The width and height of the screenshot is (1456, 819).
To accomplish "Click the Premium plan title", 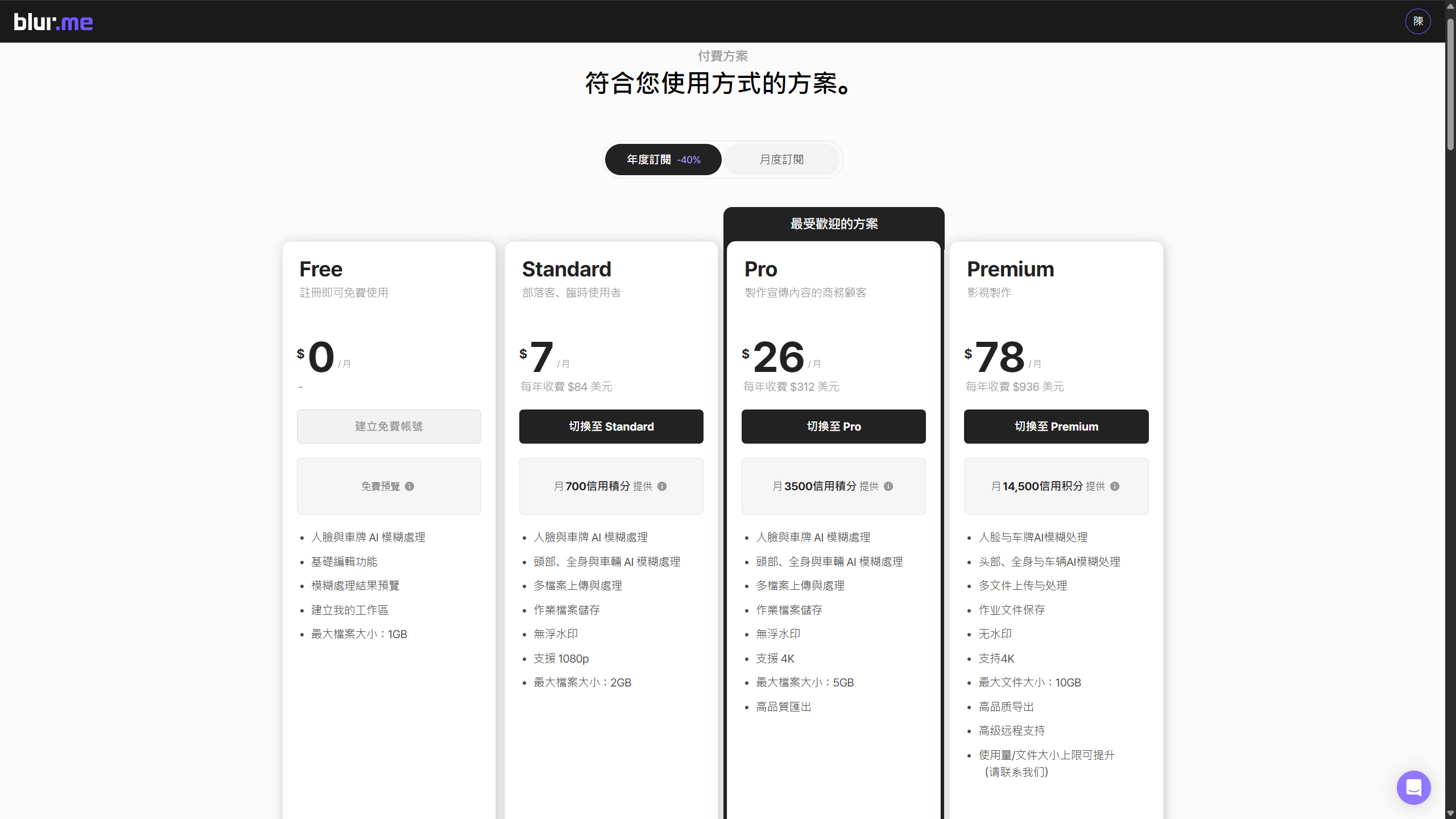I will pyautogui.click(x=1011, y=269).
